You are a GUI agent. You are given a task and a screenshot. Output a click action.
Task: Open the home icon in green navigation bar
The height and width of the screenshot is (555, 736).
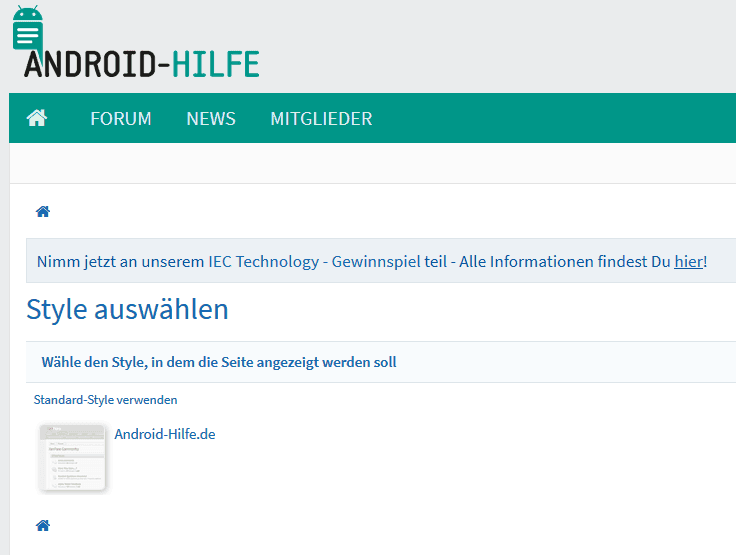point(37,118)
